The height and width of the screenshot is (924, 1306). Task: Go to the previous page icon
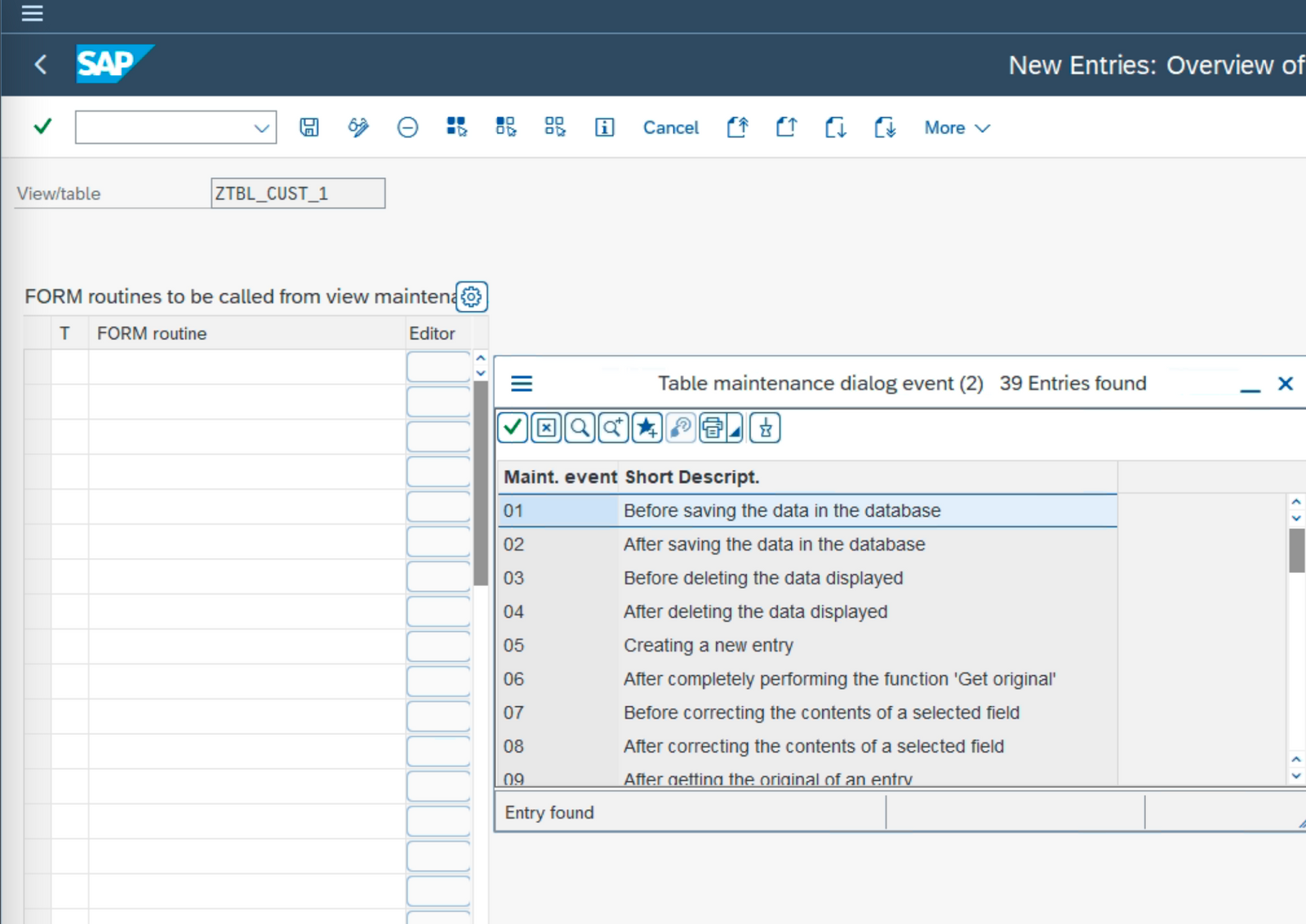pyautogui.click(x=786, y=127)
